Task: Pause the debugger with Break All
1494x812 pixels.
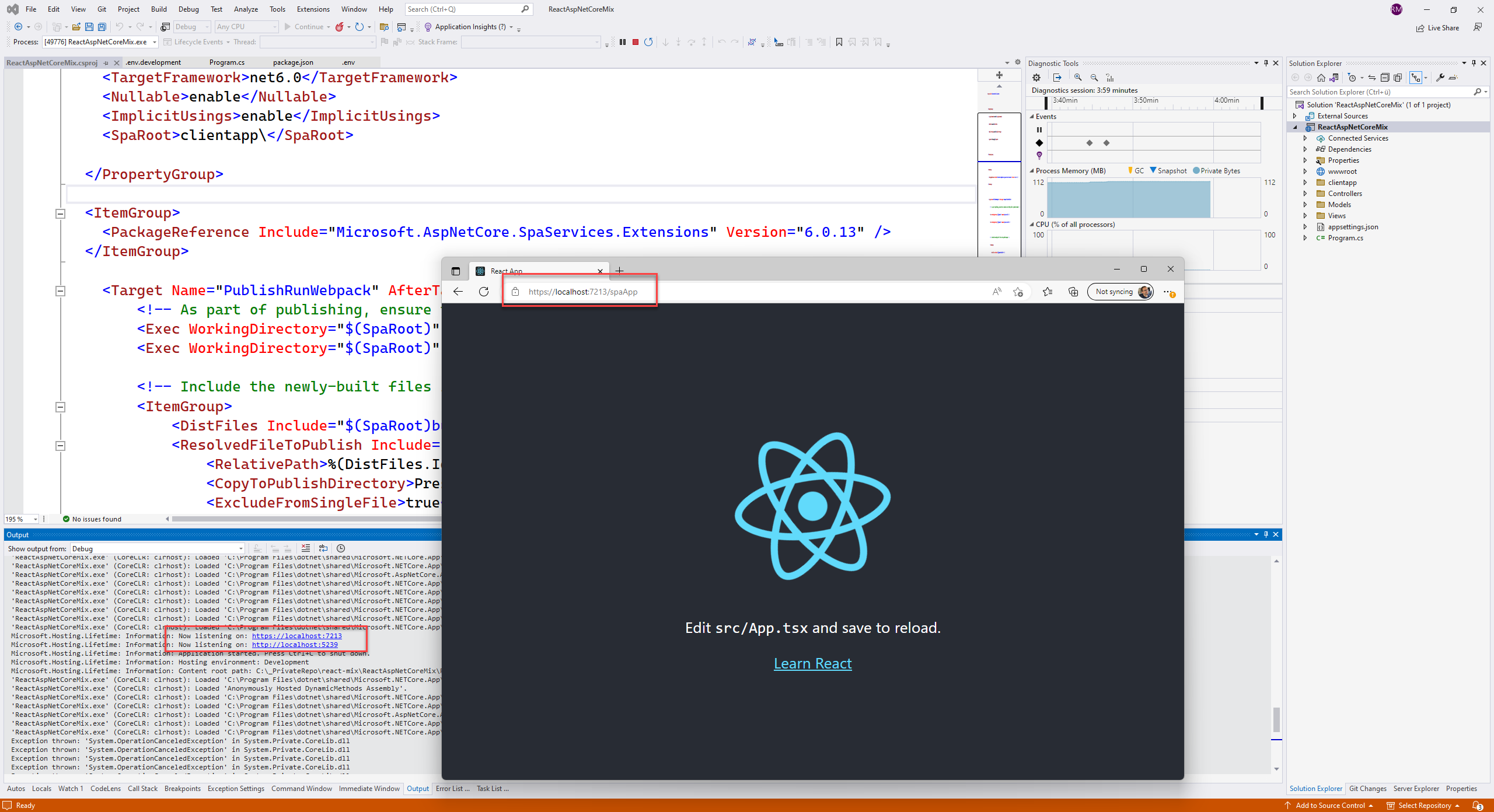Action: point(623,42)
